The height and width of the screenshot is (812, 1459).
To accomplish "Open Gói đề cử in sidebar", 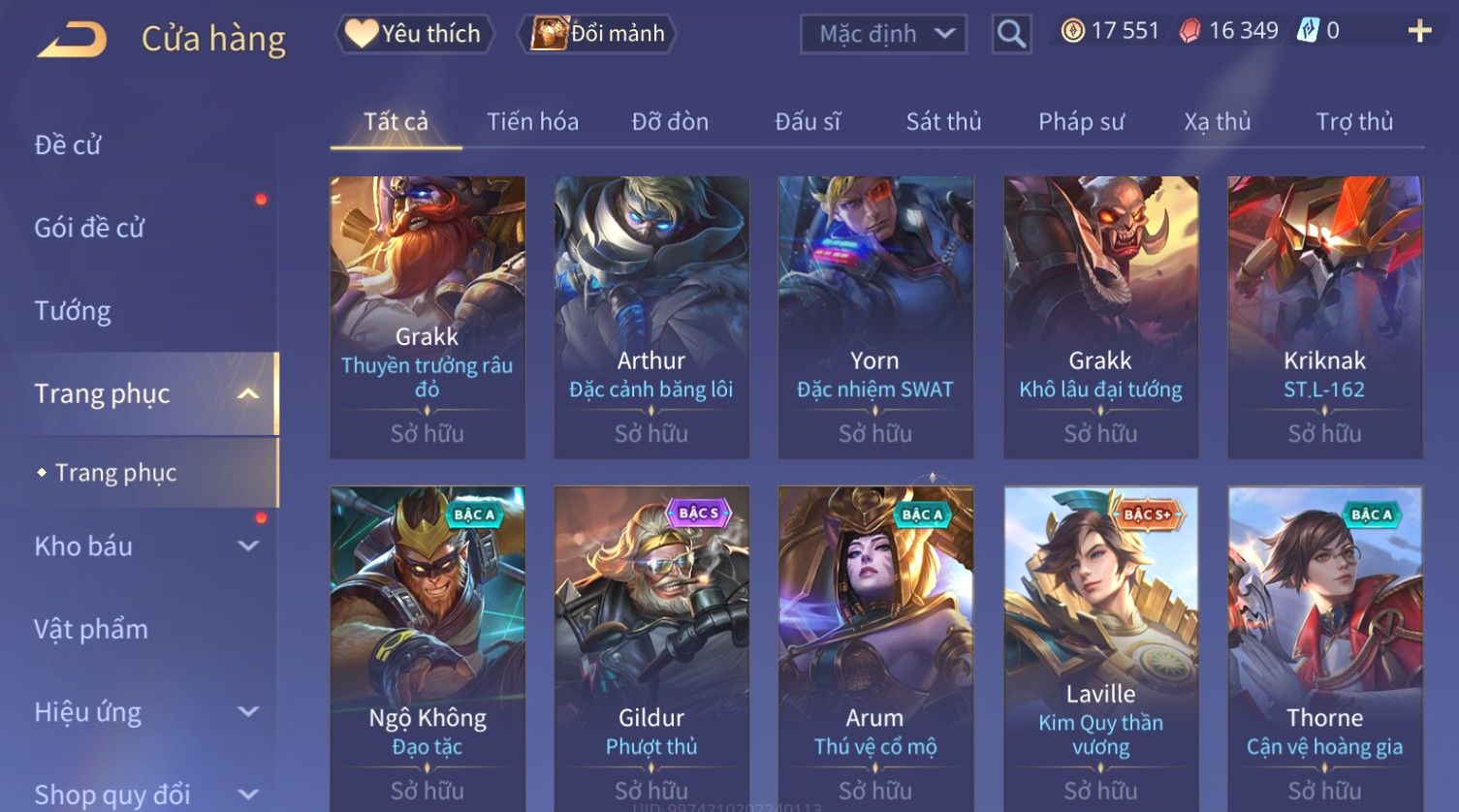I will tap(89, 228).
